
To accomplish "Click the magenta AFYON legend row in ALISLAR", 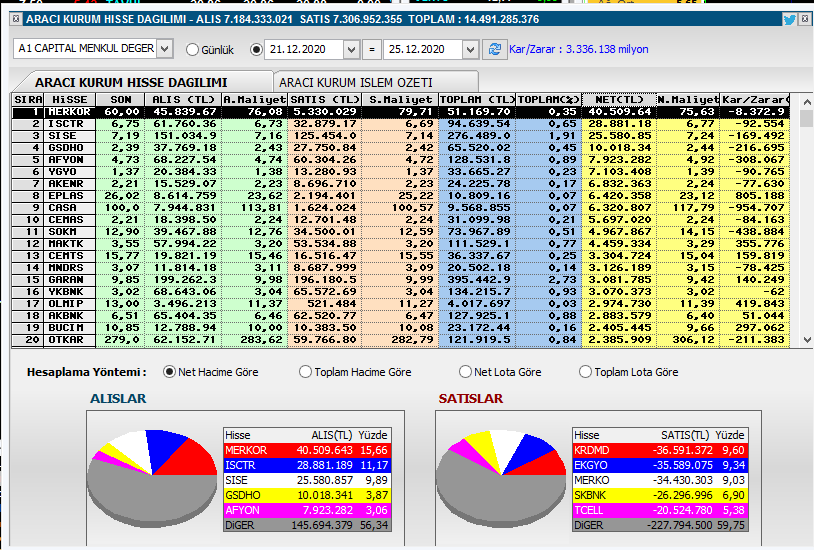I will pos(307,511).
